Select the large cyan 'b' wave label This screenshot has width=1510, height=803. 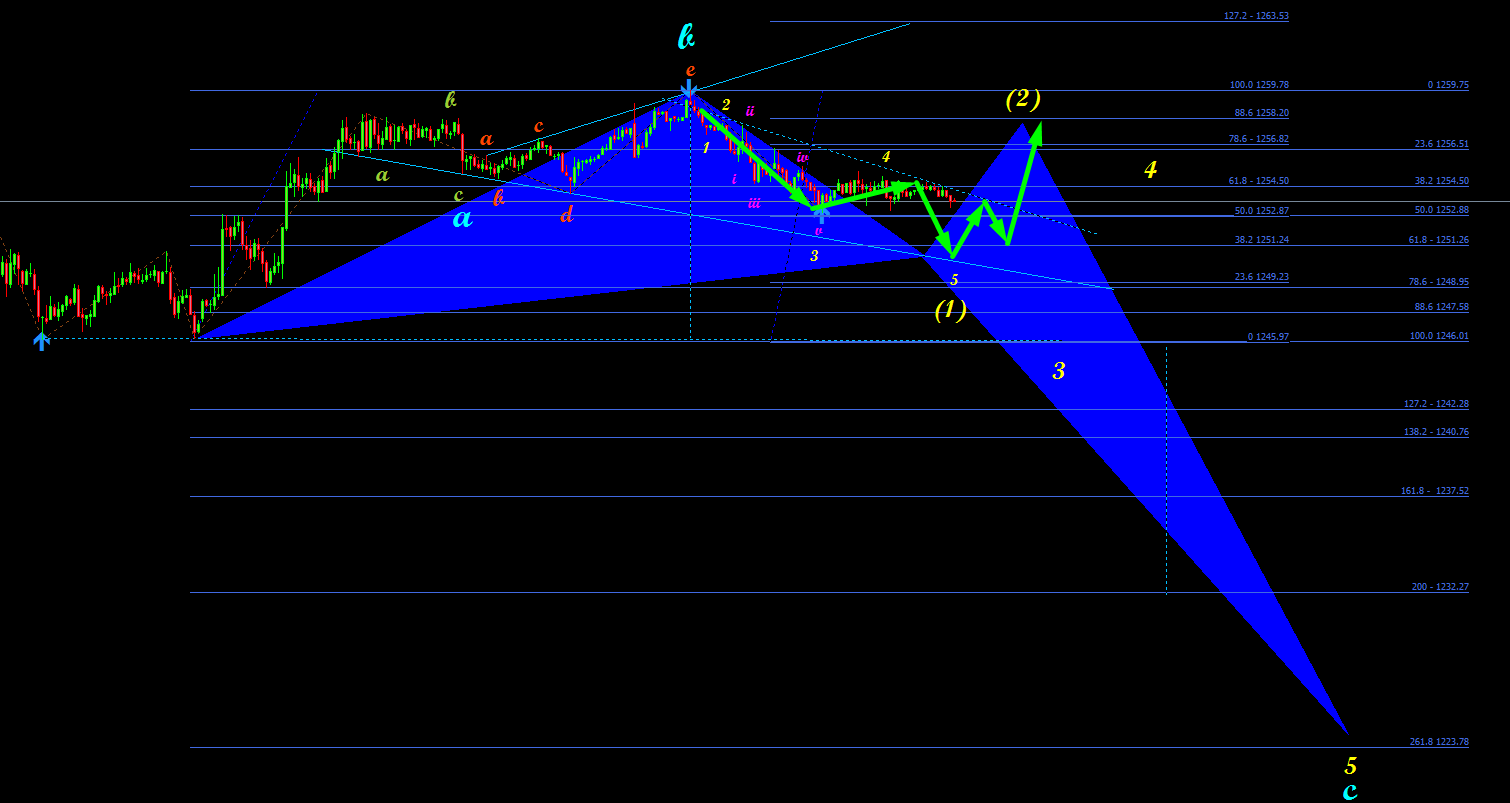(x=686, y=38)
